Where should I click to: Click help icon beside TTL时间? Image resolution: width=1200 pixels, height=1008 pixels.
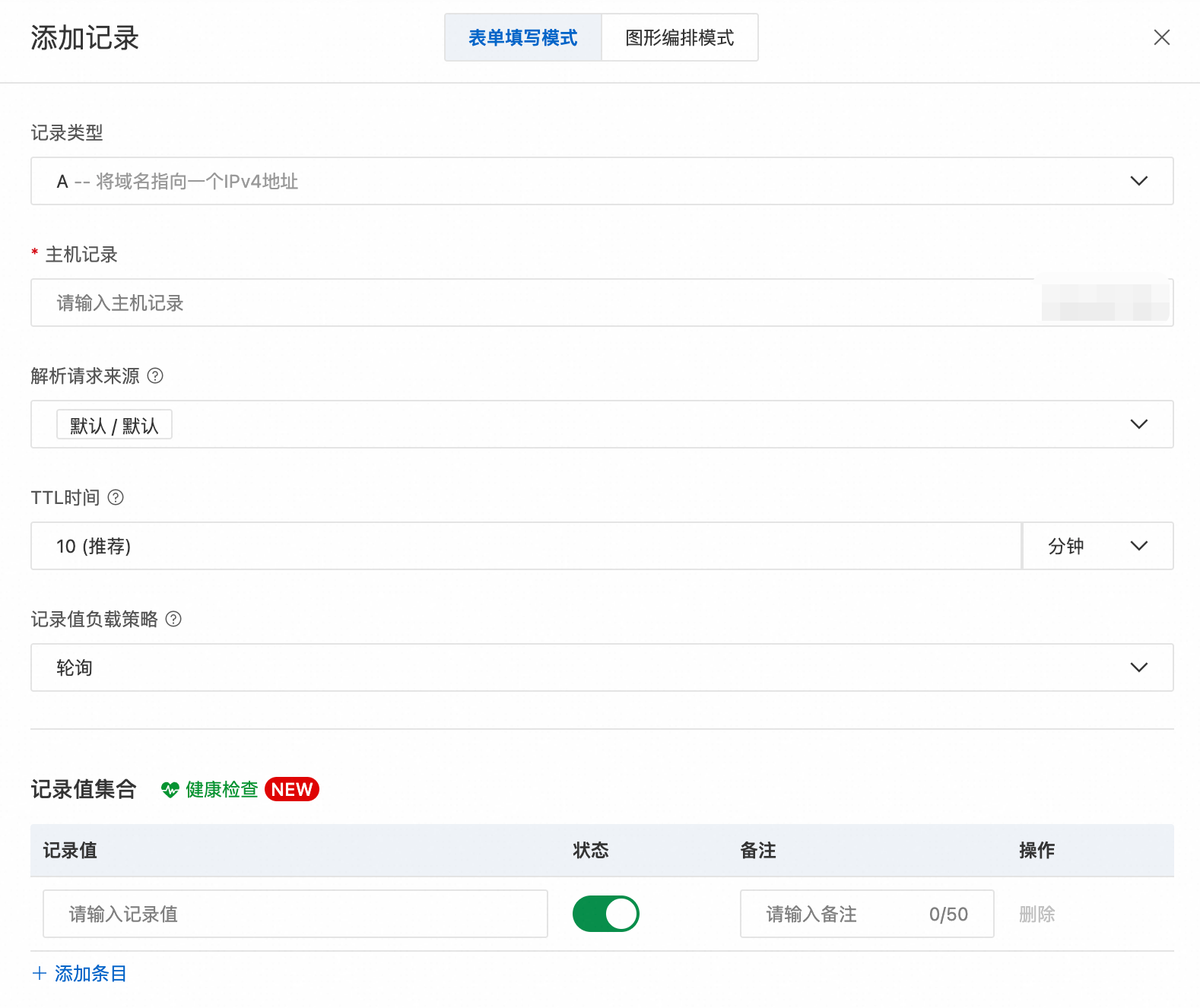pos(116,497)
